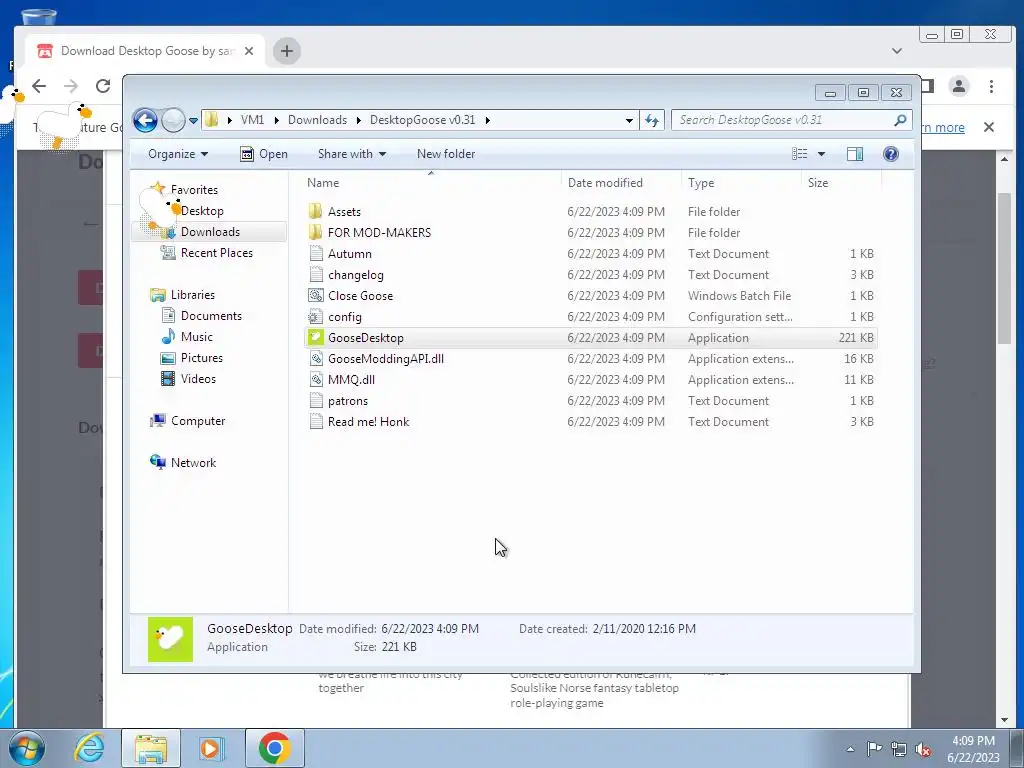Select the Assets folder icon

coord(315,211)
